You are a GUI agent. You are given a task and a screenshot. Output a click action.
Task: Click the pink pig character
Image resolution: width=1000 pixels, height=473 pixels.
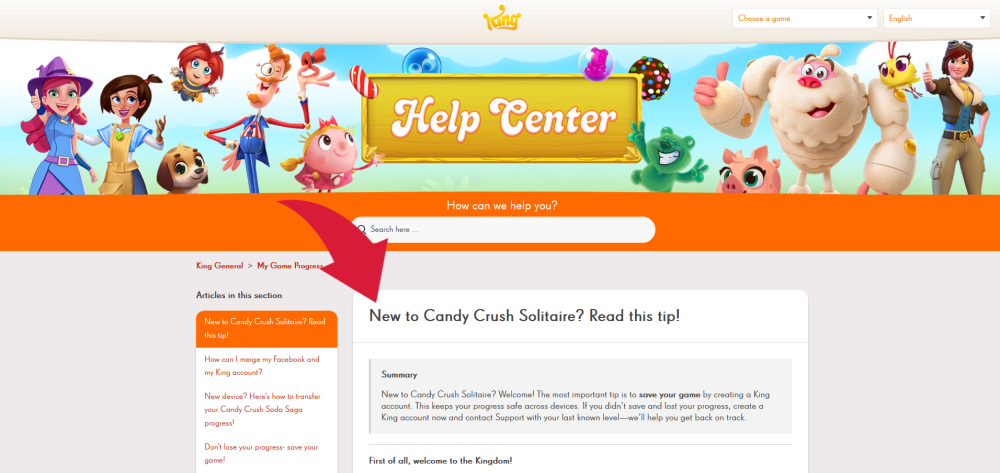748,170
